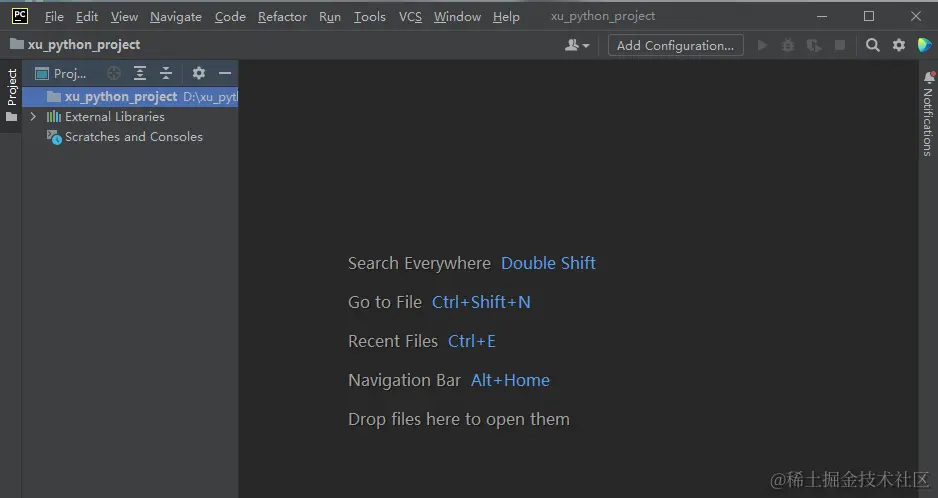Open the Code With Me user dropdown
Image resolution: width=938 pixels, height=498 pixels.
pos(577,45)
